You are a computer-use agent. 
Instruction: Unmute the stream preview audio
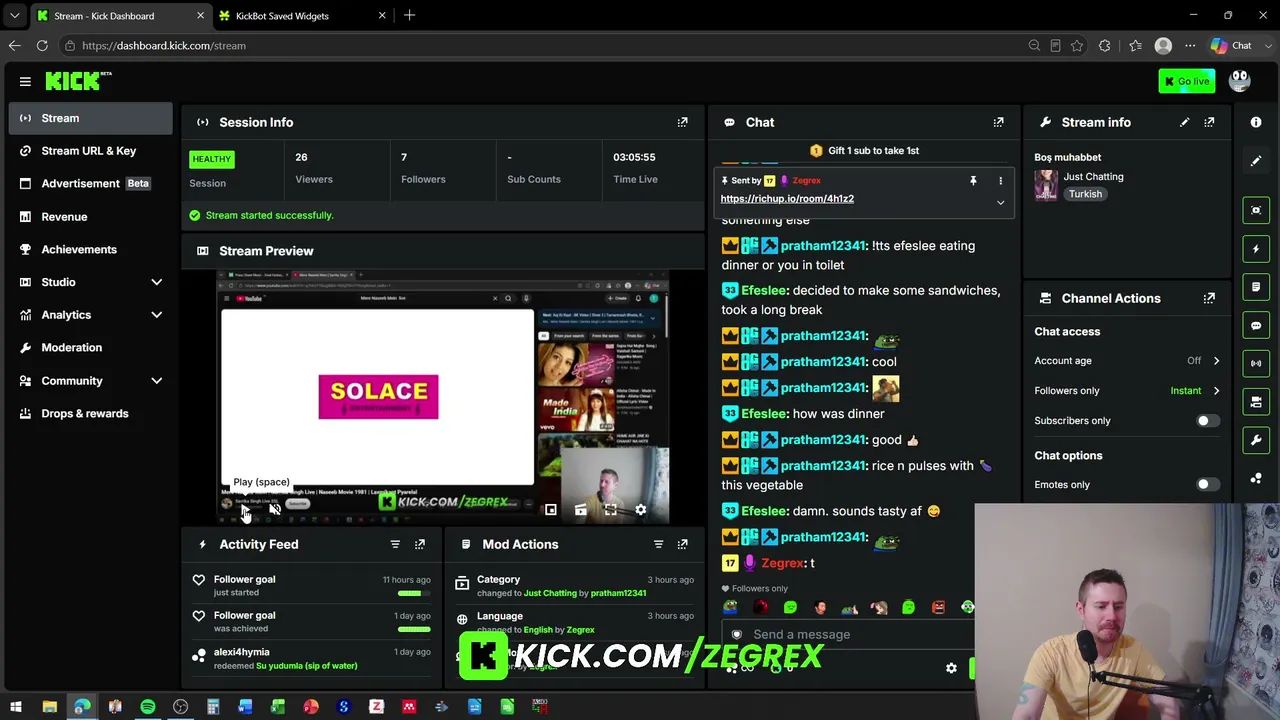tap(274, 510)
